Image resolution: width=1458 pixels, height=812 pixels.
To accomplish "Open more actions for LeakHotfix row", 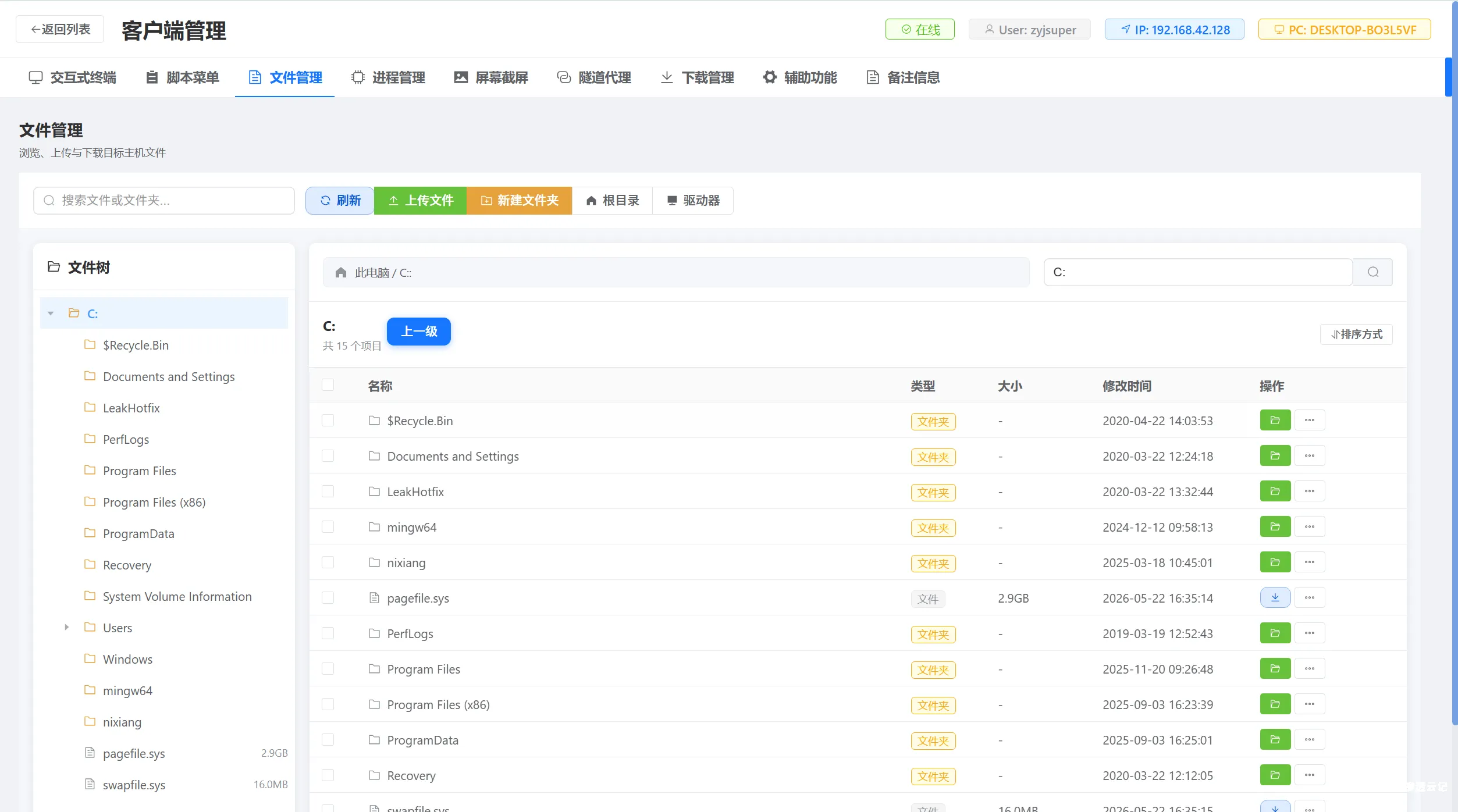I will coord(1309,491).
